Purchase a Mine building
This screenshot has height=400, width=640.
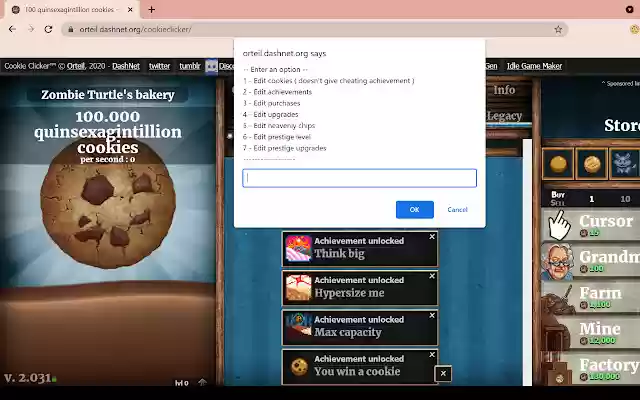pos(591,333)
